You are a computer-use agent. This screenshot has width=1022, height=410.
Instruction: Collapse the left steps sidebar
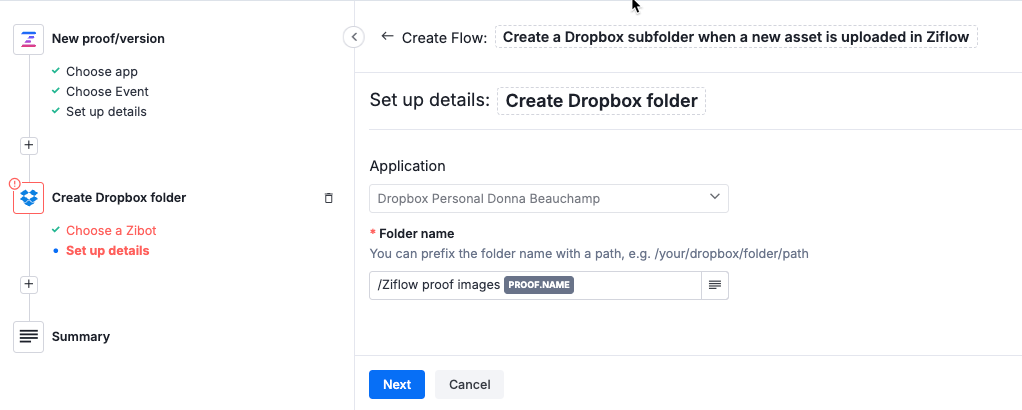pos(353,37)
